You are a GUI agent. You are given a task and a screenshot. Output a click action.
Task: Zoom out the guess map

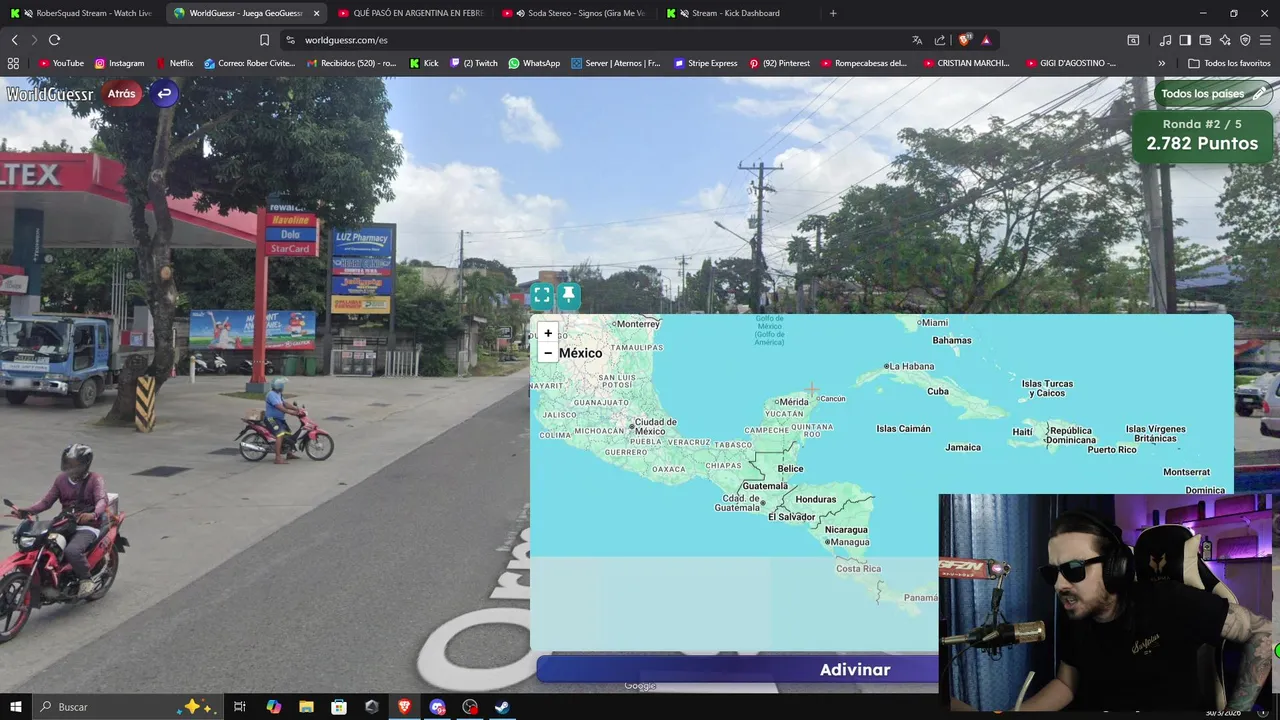tap(548, 353)
